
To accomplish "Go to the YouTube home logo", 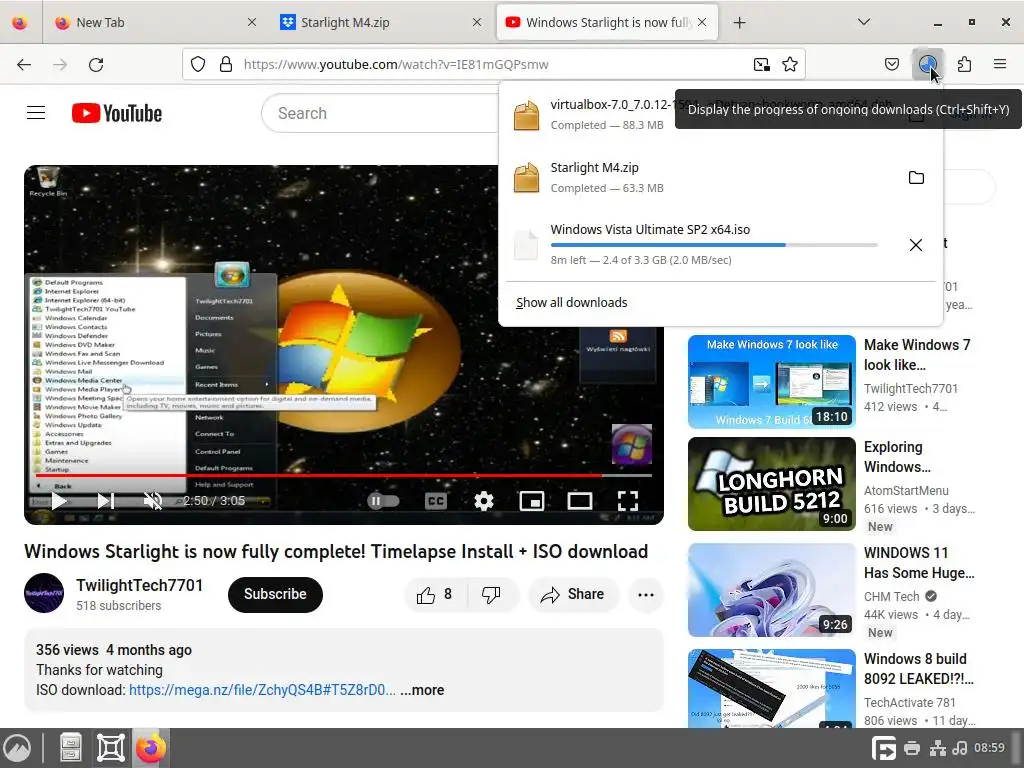I will [x=117, y=113].
